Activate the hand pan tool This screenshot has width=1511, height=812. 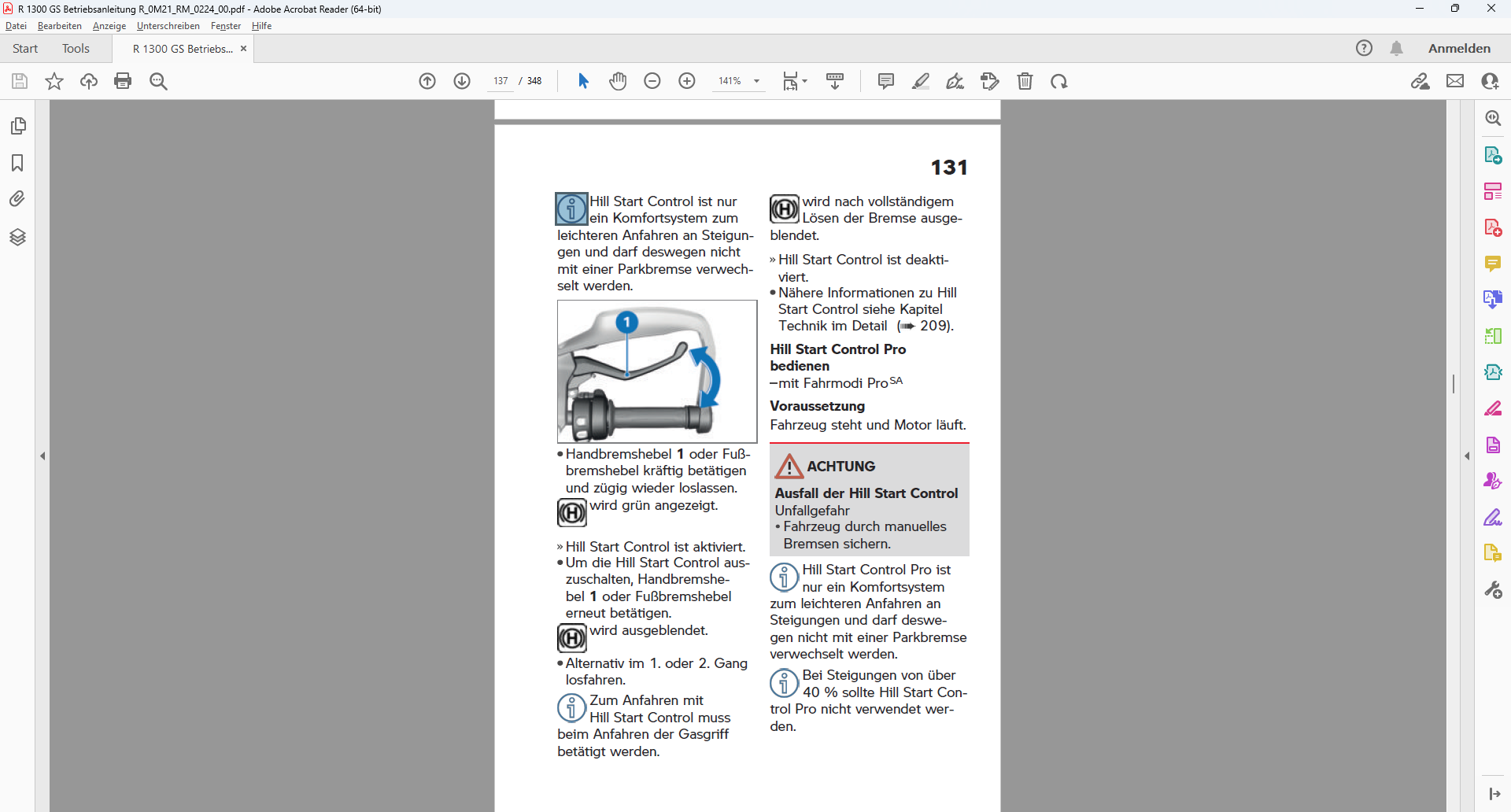[618, 81]
